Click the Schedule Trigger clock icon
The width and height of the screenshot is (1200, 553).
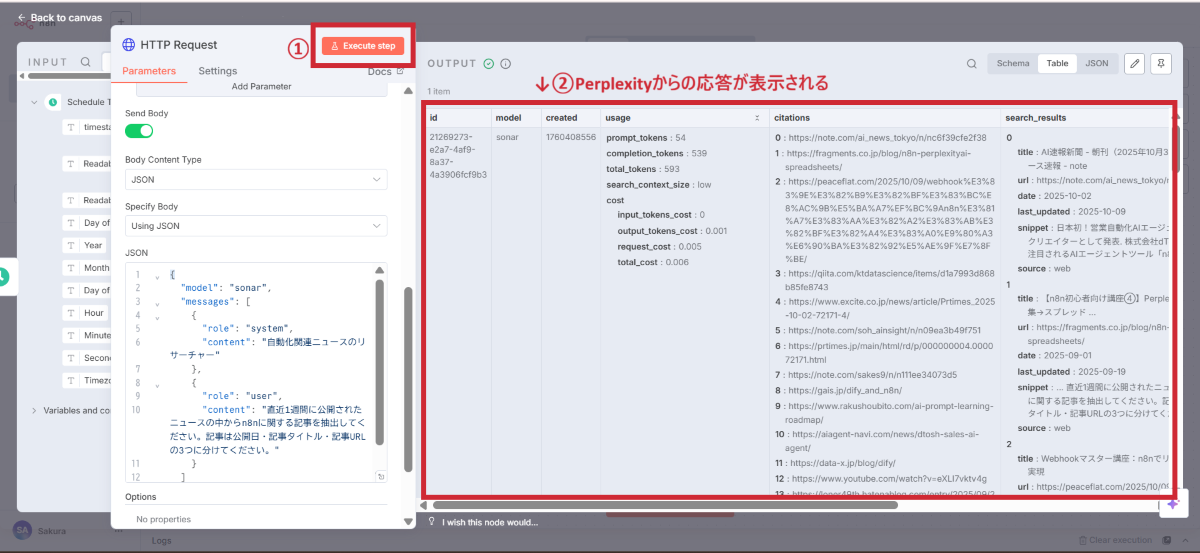click(x=53, y=102)
